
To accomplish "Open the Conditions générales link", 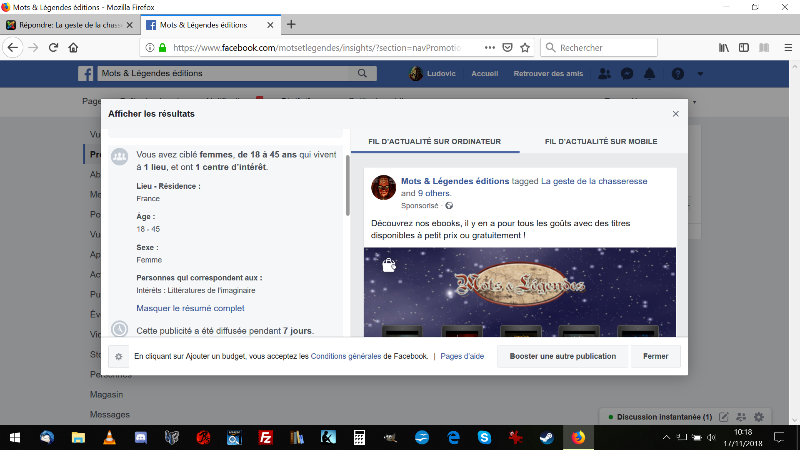I will (346, 356).
